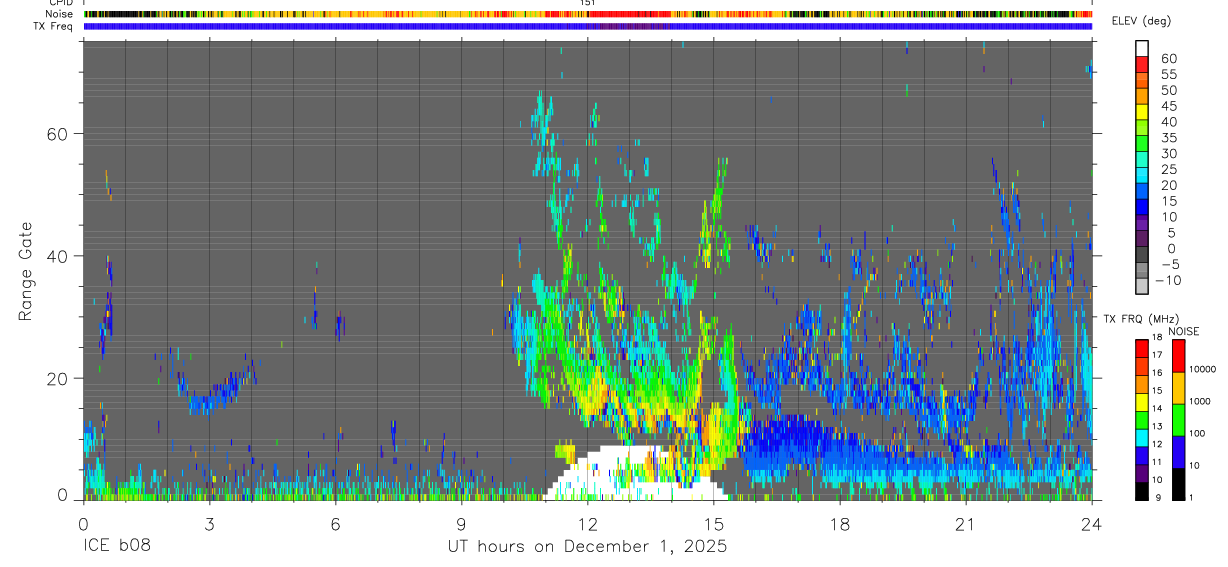This screenshot has height=567, width=1228.
Task: Select the x-axis tick label '24'
Action: pyautogui.click(x=1091, y=524)
